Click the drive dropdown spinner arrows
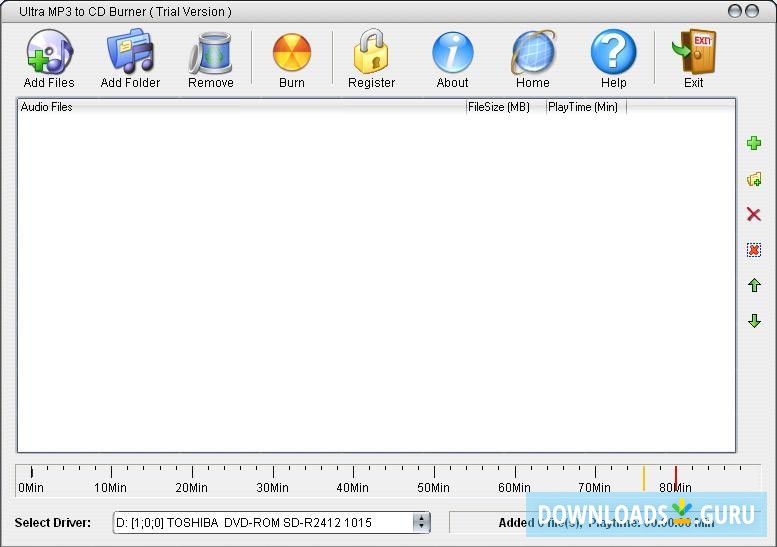 [421, 522]
